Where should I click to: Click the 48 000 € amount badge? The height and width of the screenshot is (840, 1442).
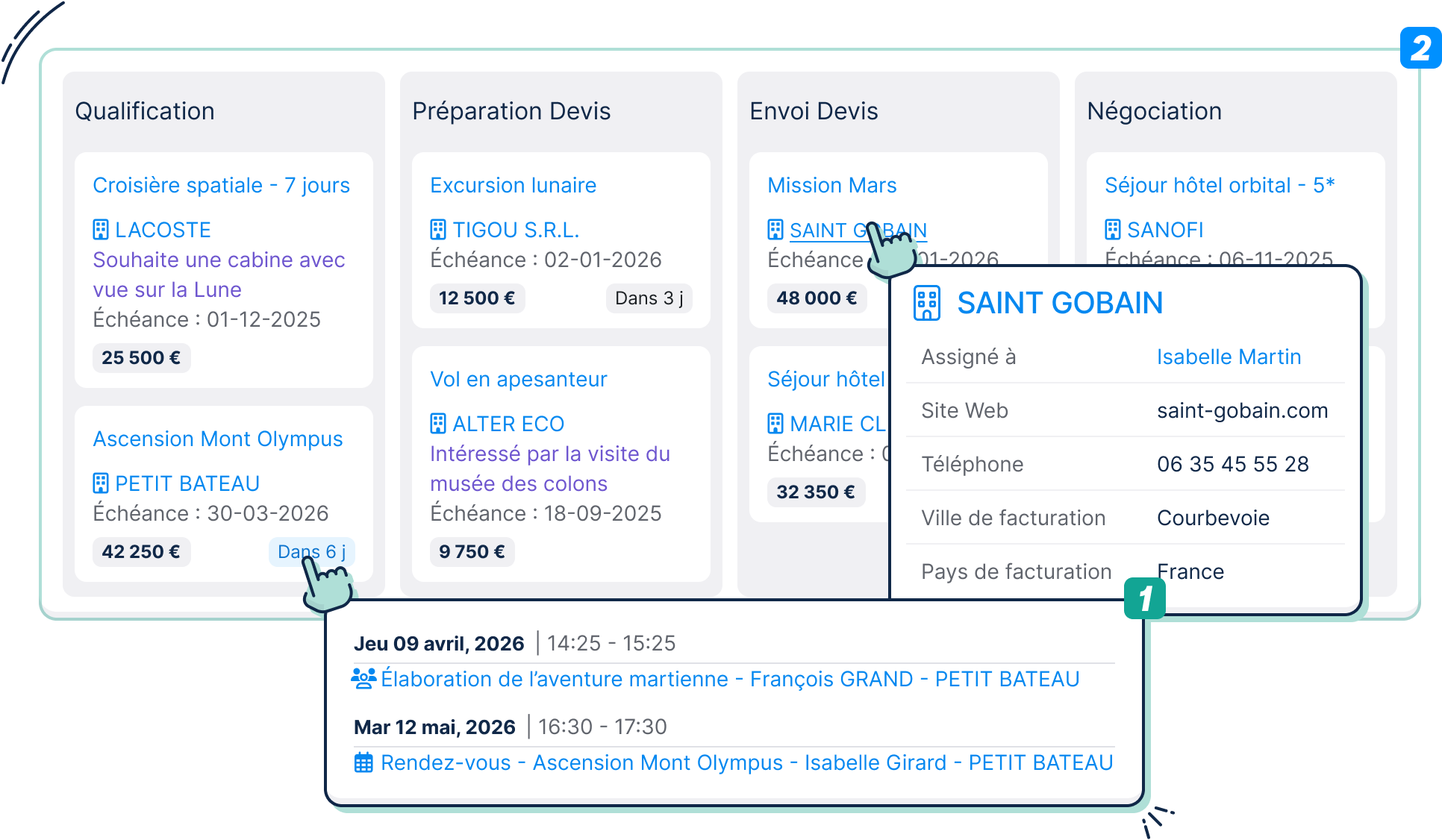pyautogui.click(x=817, y=298)
